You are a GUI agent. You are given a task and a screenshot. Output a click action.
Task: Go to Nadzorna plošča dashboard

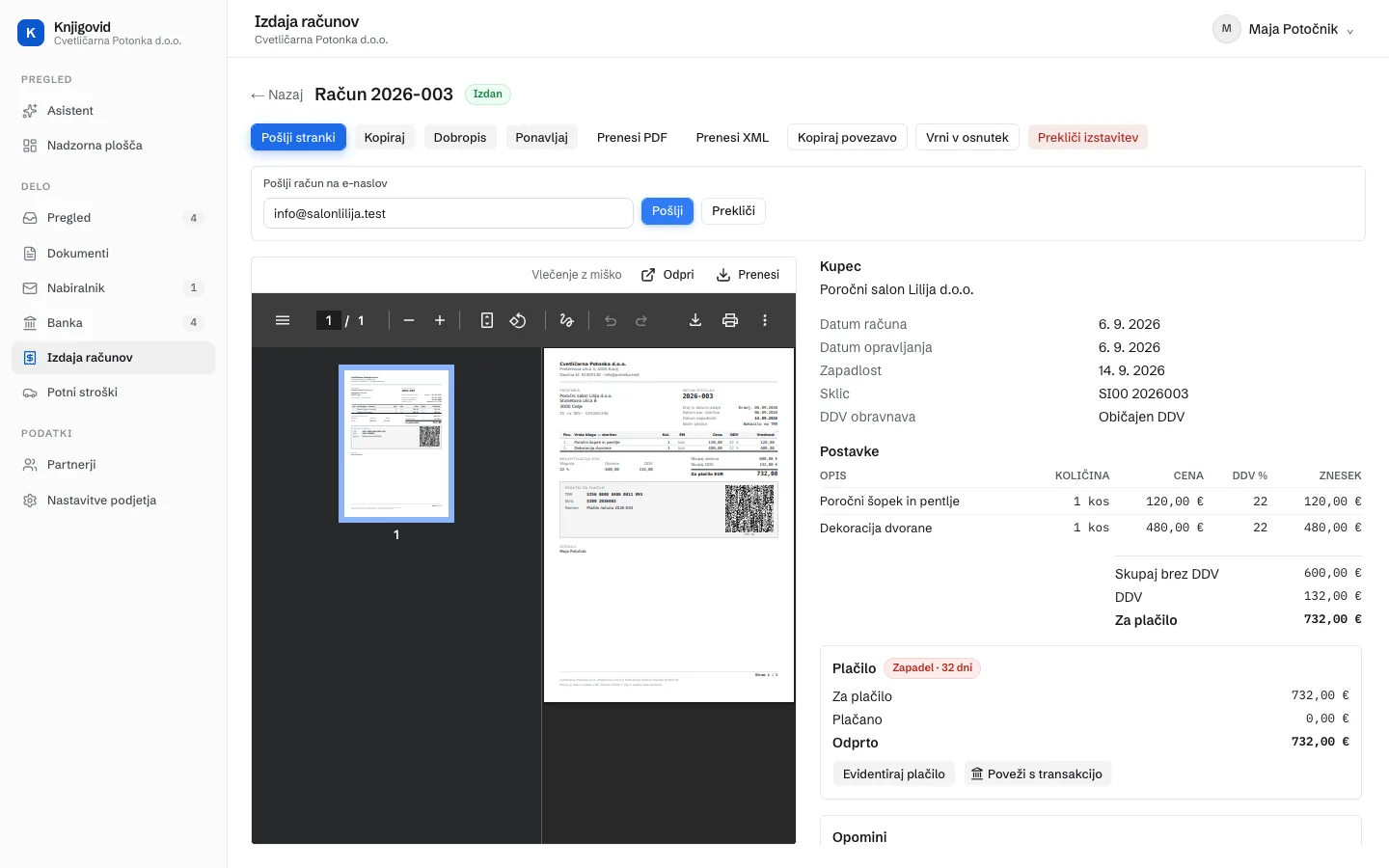[114, 146]
